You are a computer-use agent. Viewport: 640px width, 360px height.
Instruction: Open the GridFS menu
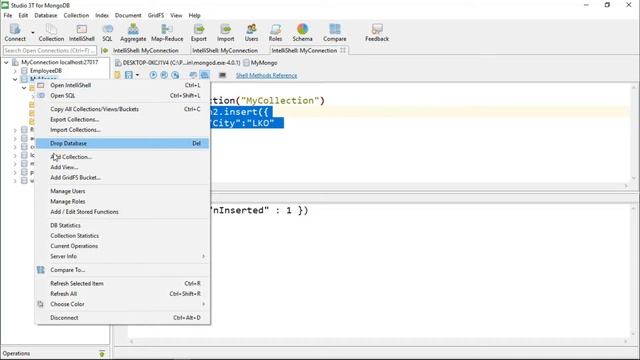click(x=156, y=16)
